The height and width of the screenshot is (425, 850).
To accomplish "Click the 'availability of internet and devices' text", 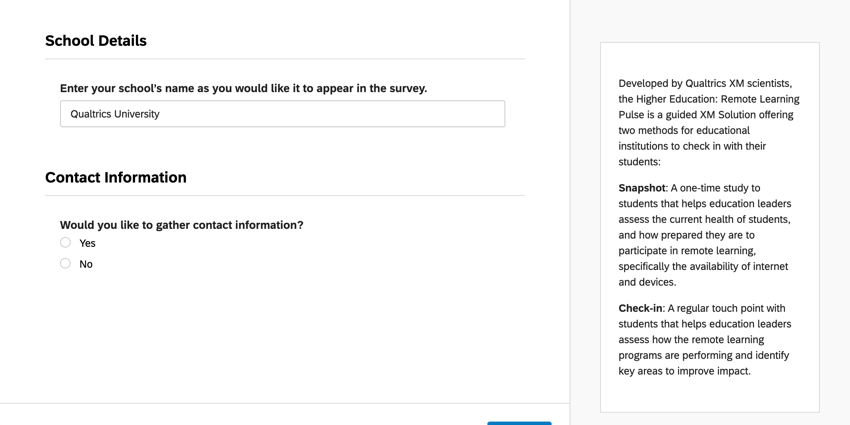I will (703, 274).
